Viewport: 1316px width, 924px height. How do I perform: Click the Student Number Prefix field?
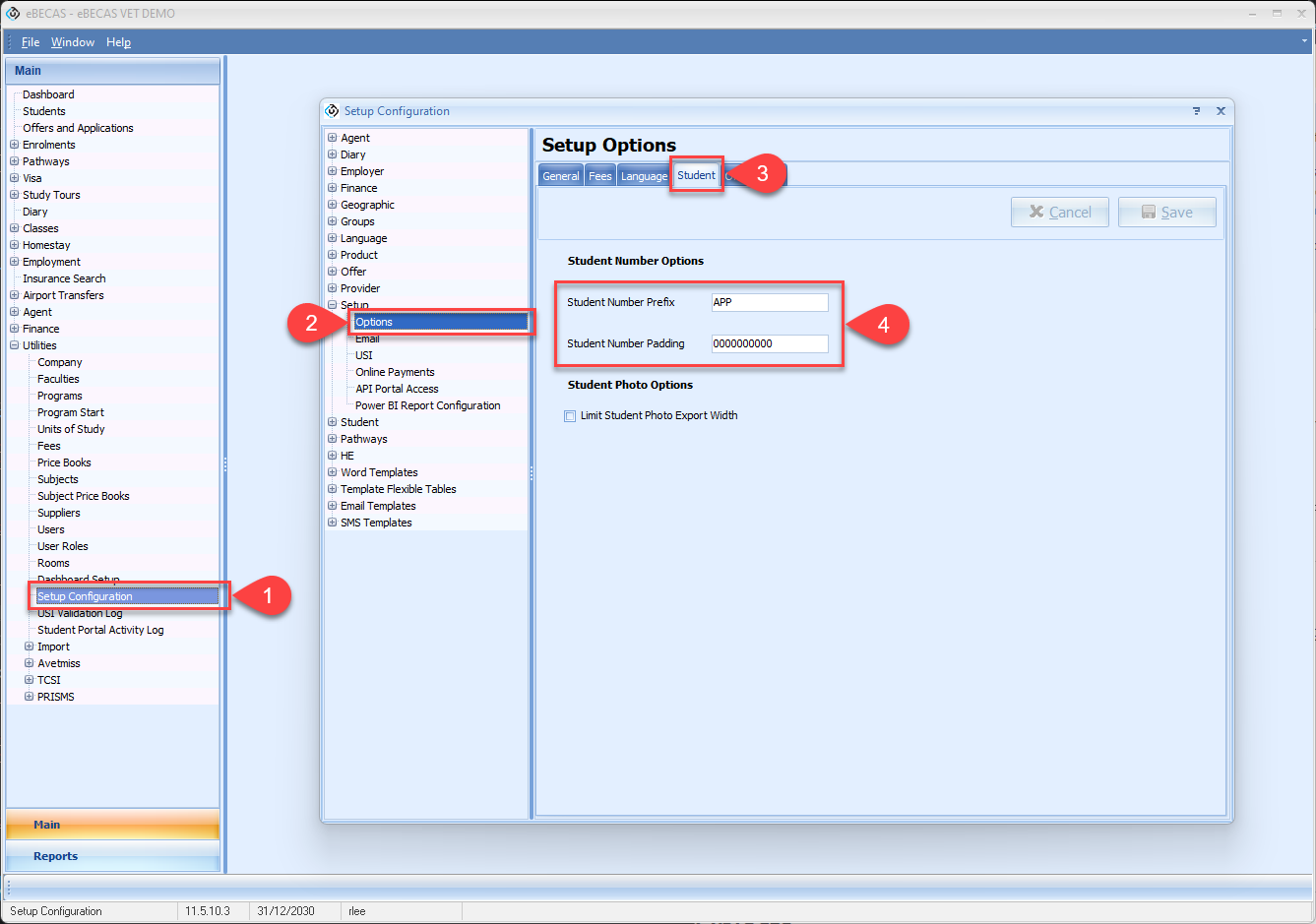[x=769, y=303]
